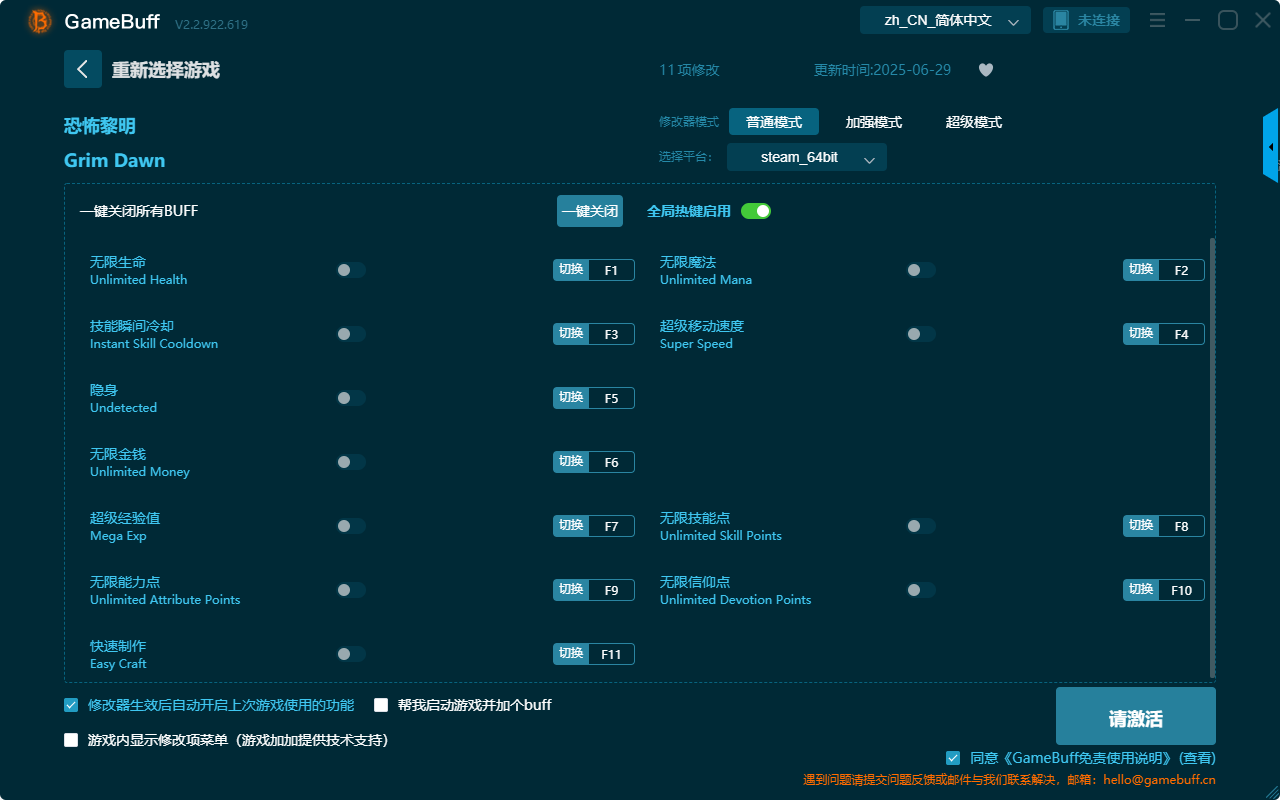Uncheck the GameBuff disclaimer agreement checkbox

[x=953, y=757]
